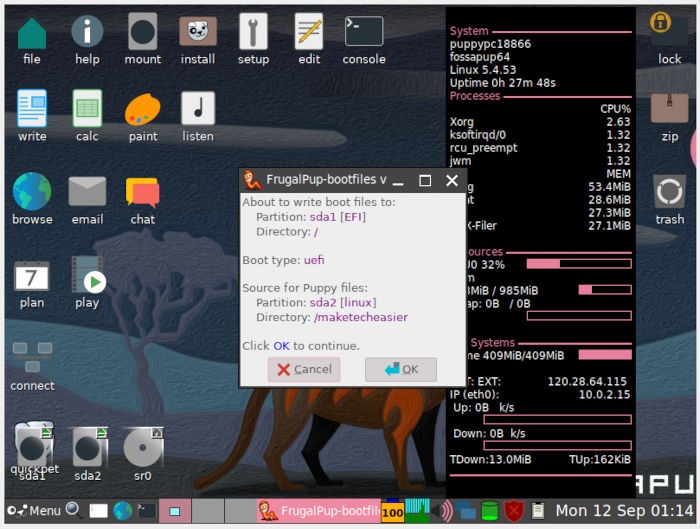Click Uptime 0h 27m 48s text

(503, 83)
